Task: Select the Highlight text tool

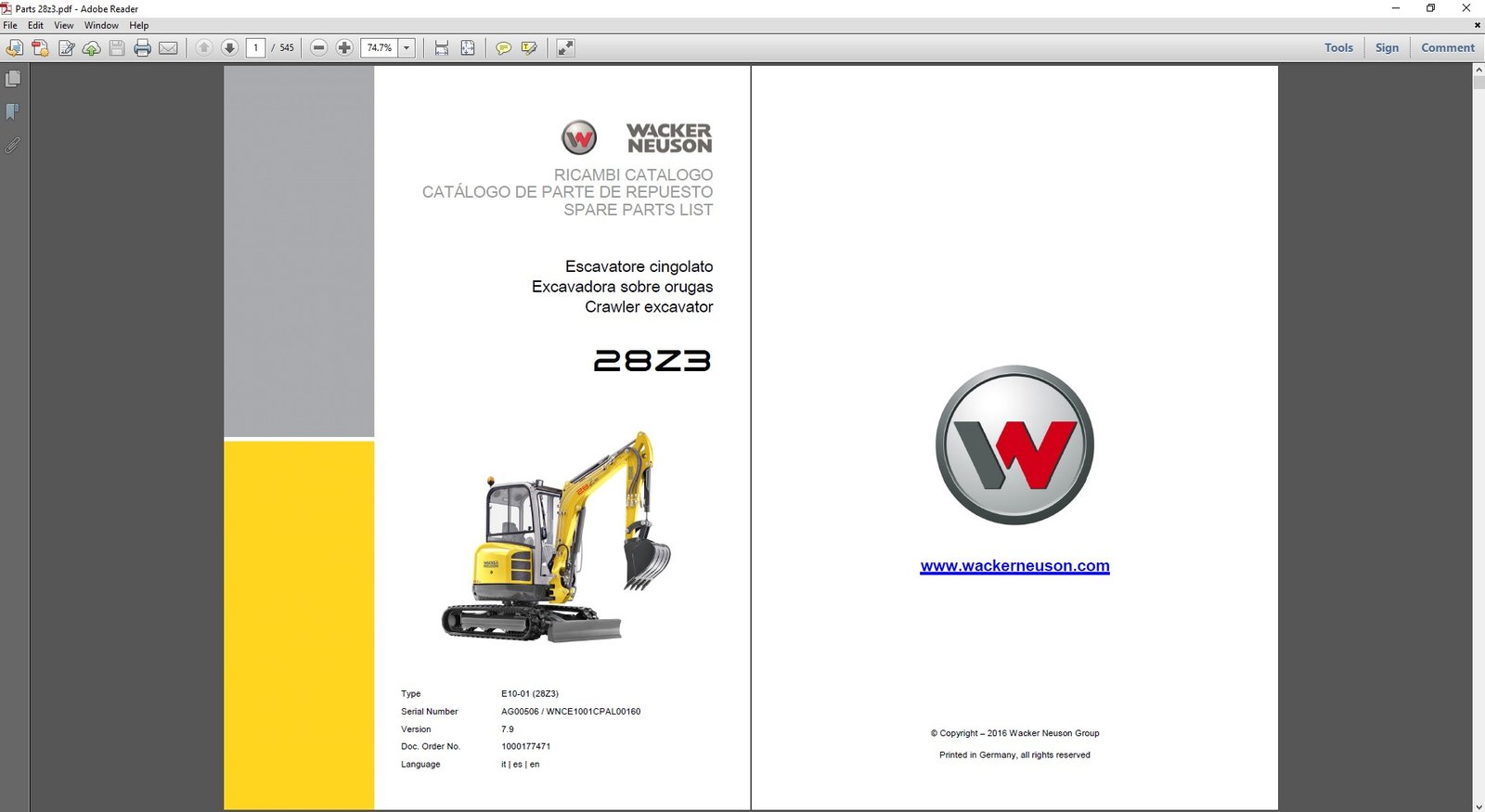Action: (529, 48)
